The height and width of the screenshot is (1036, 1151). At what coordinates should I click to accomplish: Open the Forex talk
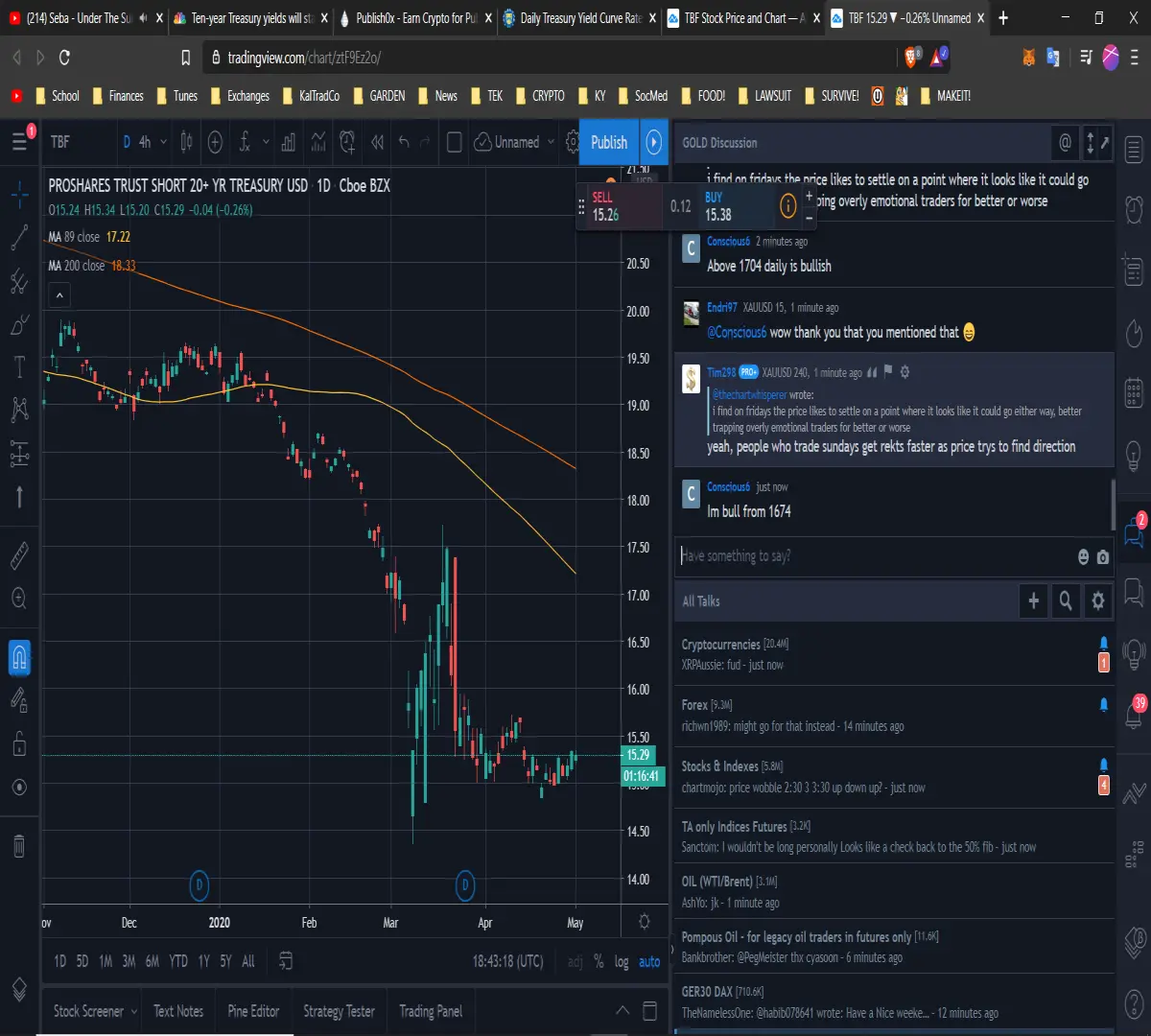[x=894, y=716]
